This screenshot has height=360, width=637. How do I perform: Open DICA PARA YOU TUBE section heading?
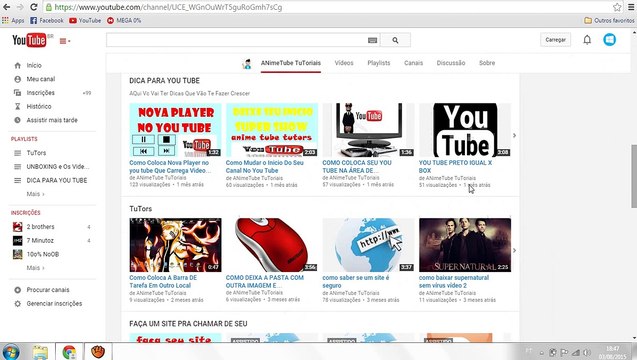(x=165, y=81)
